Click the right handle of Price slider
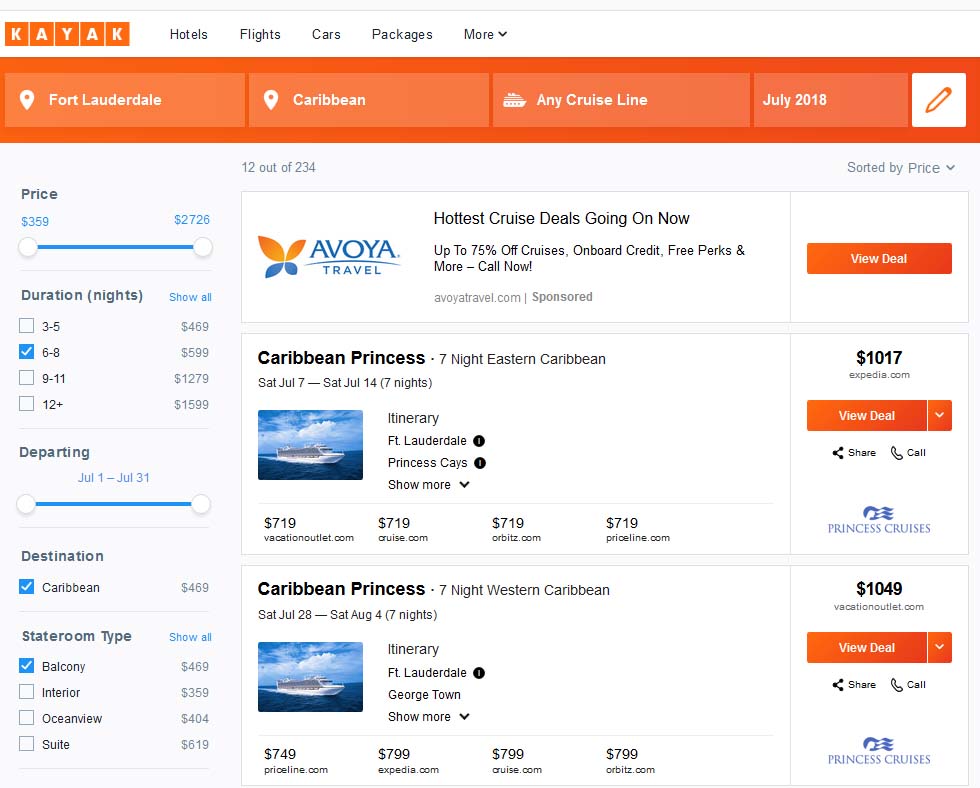The height and width of the screenshot is (788, 980). 202,247
